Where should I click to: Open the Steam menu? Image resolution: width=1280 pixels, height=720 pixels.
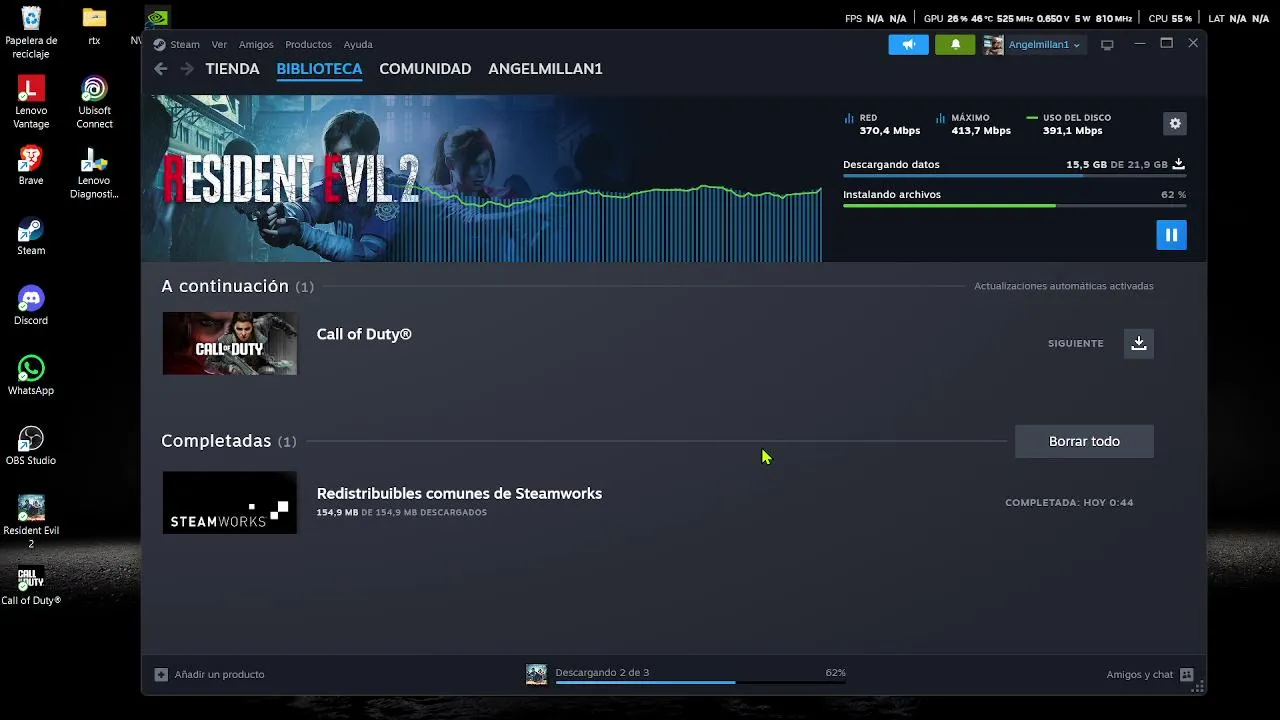[185, 44]
